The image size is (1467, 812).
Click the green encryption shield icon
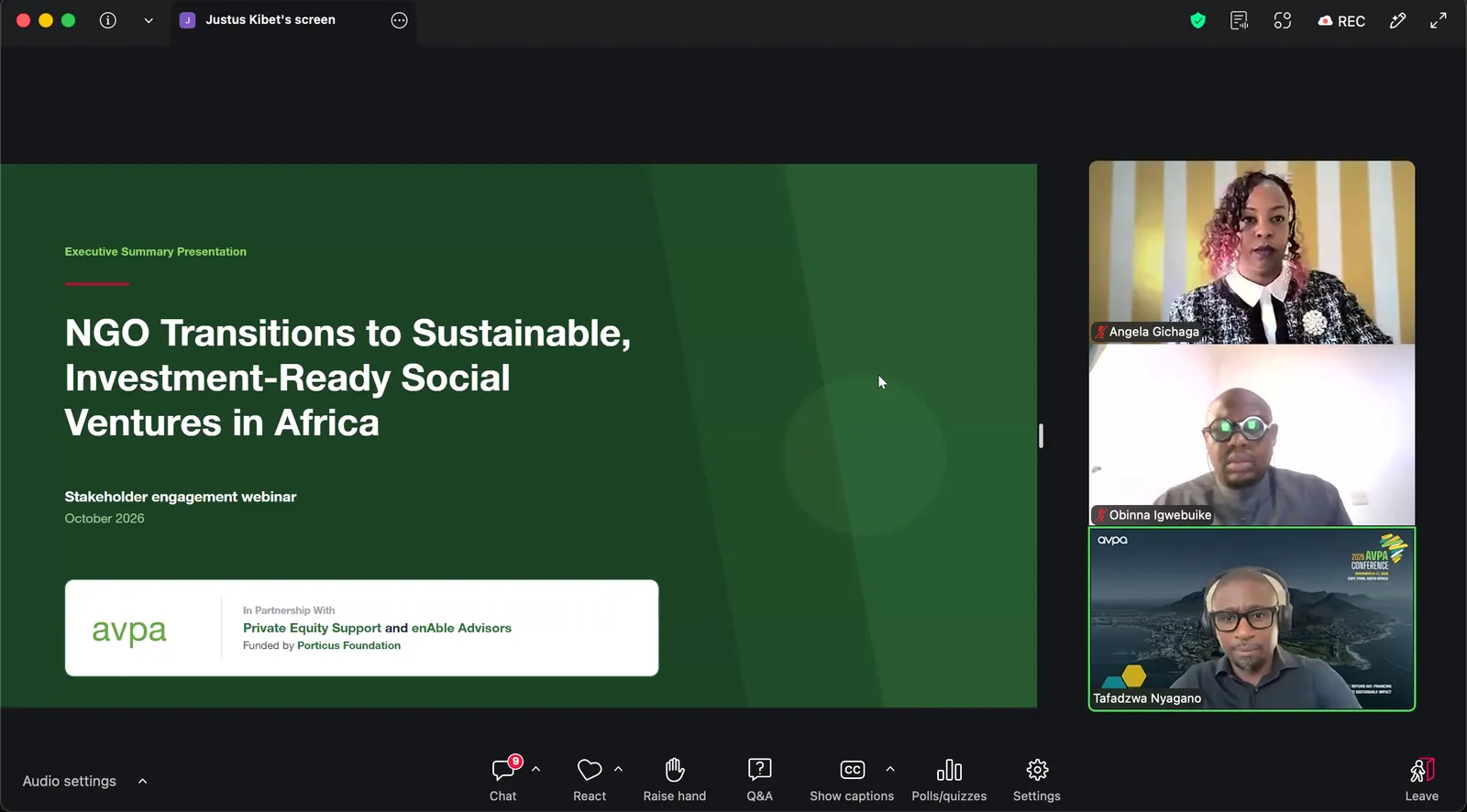[x=1197, y=20]
